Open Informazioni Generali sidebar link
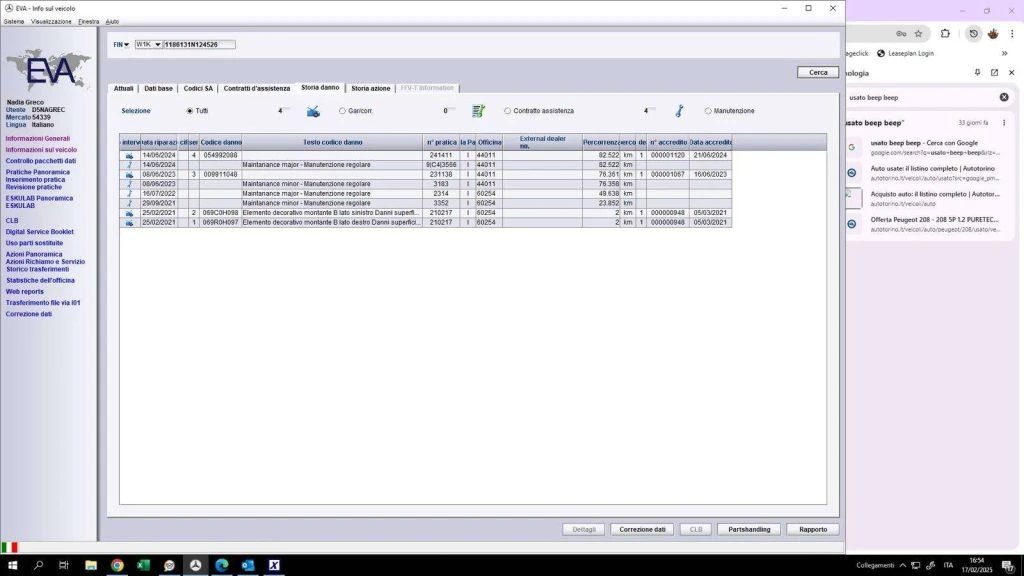 (38, 138)
